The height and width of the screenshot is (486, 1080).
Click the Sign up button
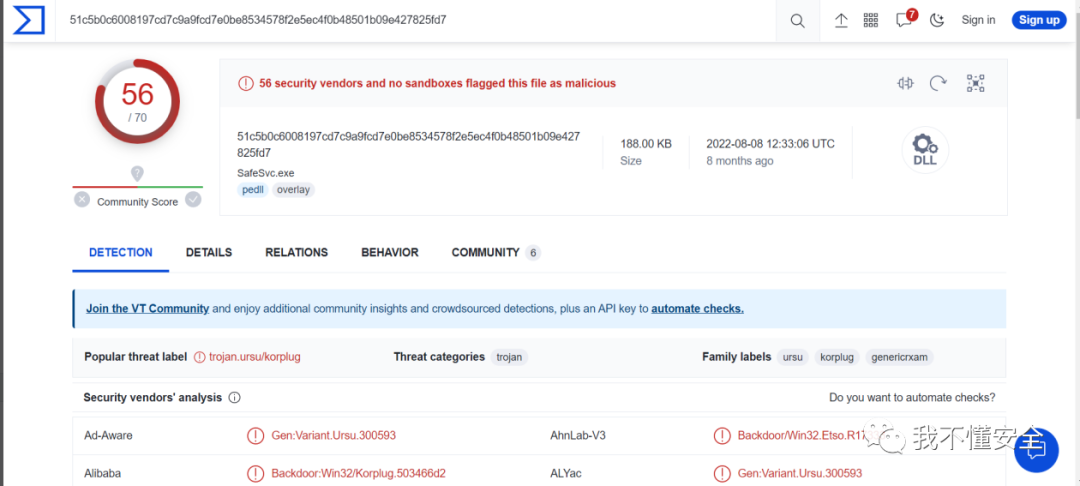pyautogui.click(x=1039, y=20)
